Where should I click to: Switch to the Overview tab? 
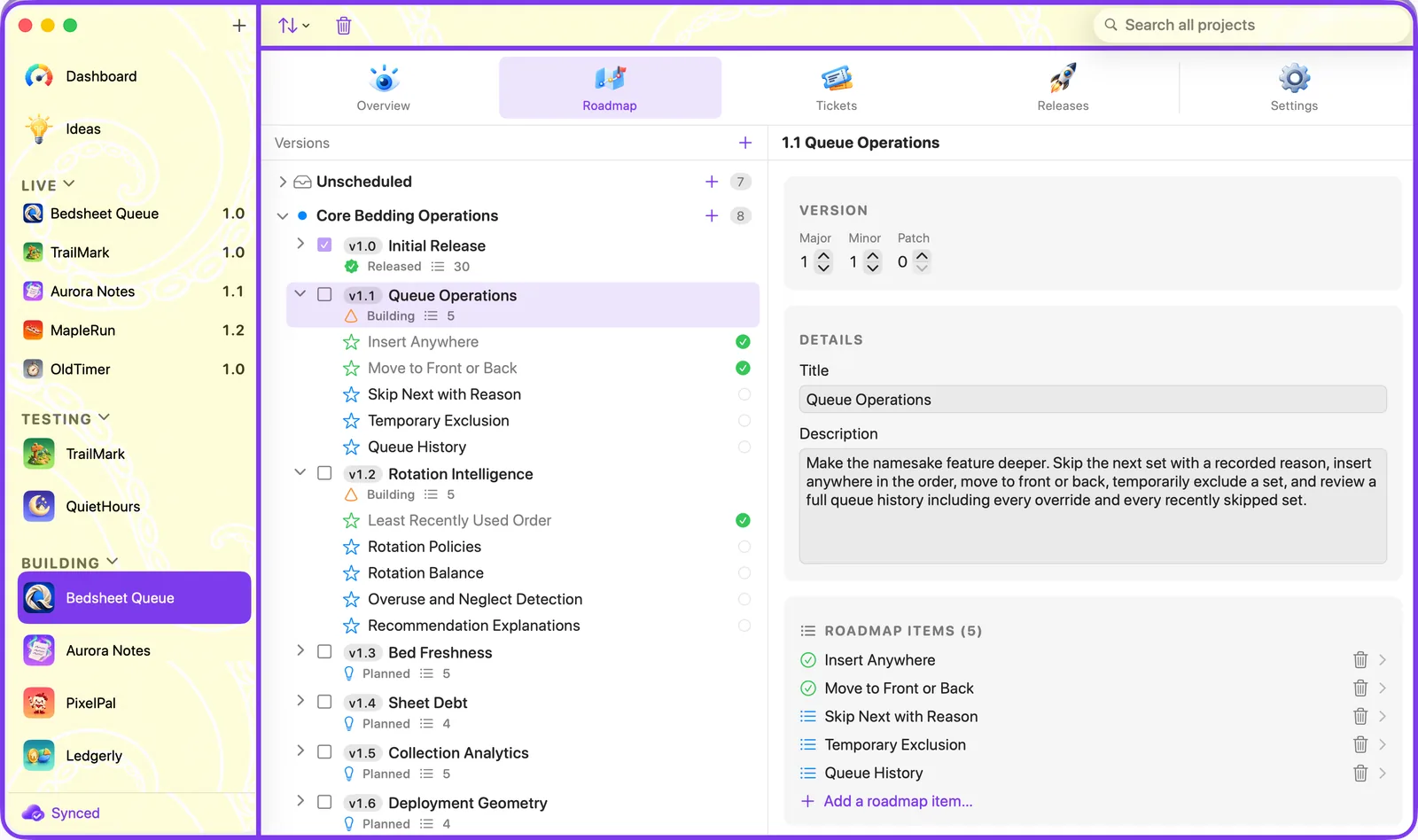(x=384, y=88)
